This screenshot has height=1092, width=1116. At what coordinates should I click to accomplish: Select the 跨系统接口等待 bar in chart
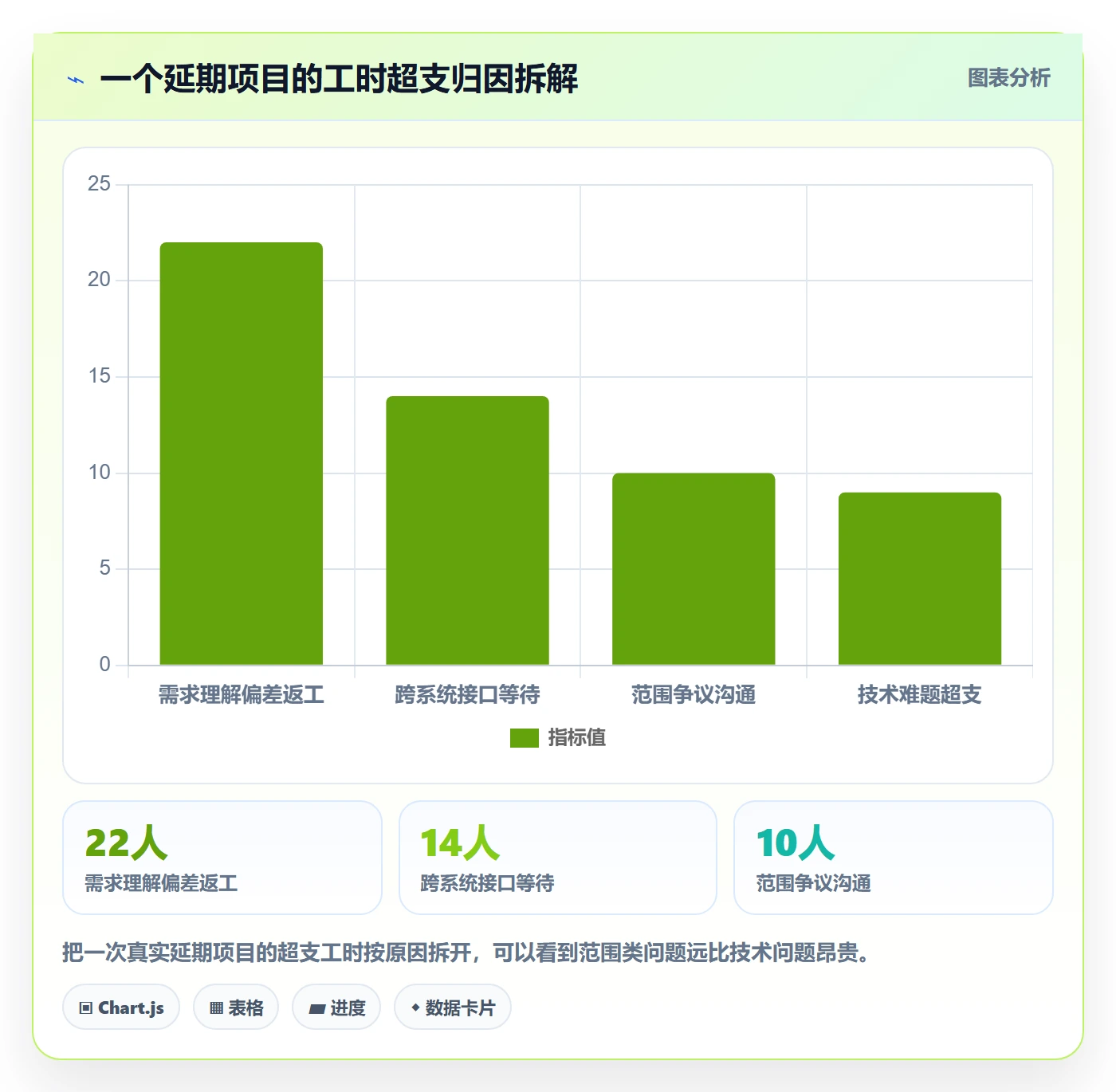coord(468,530)
